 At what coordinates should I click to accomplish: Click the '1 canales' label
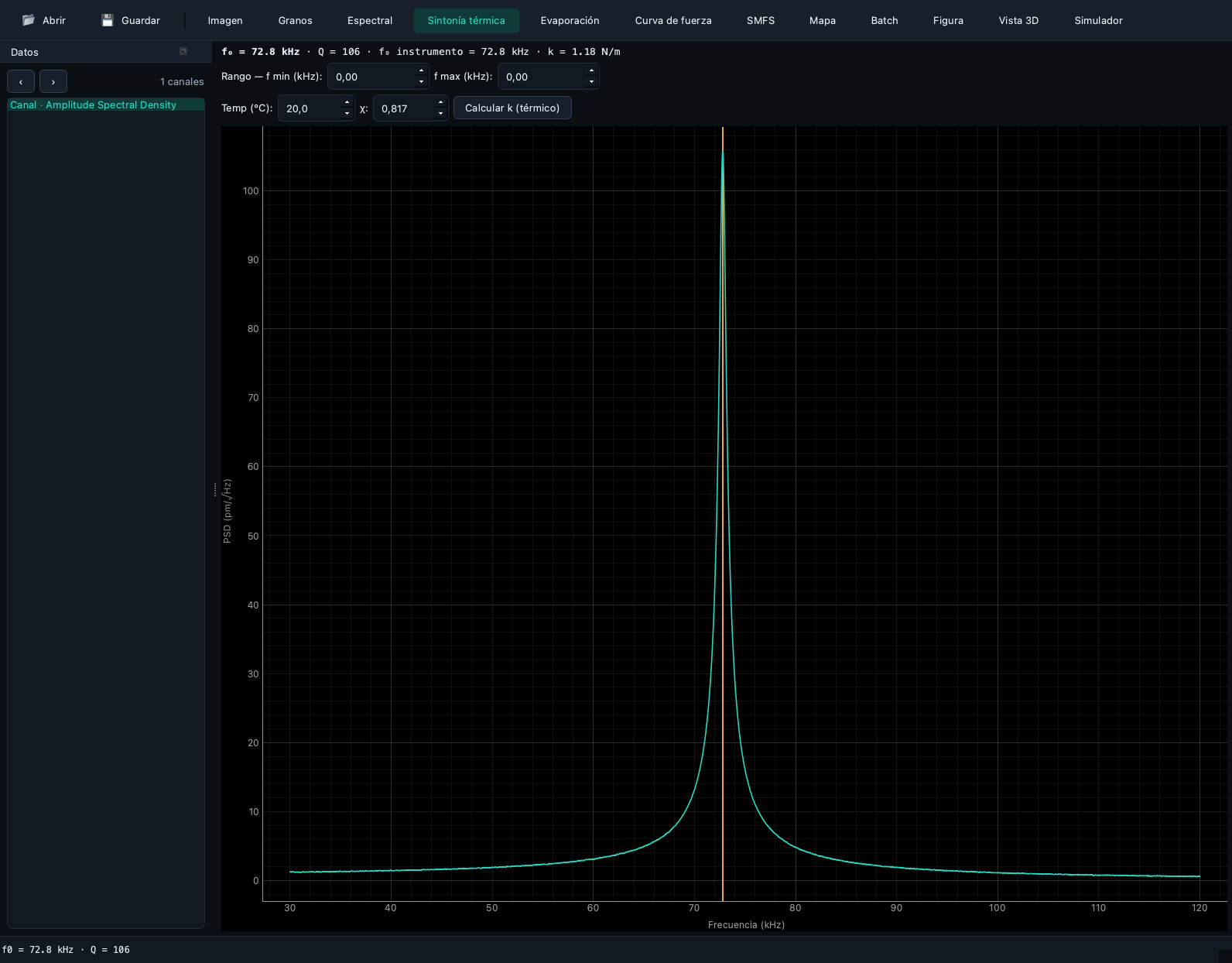click(182, 81)
